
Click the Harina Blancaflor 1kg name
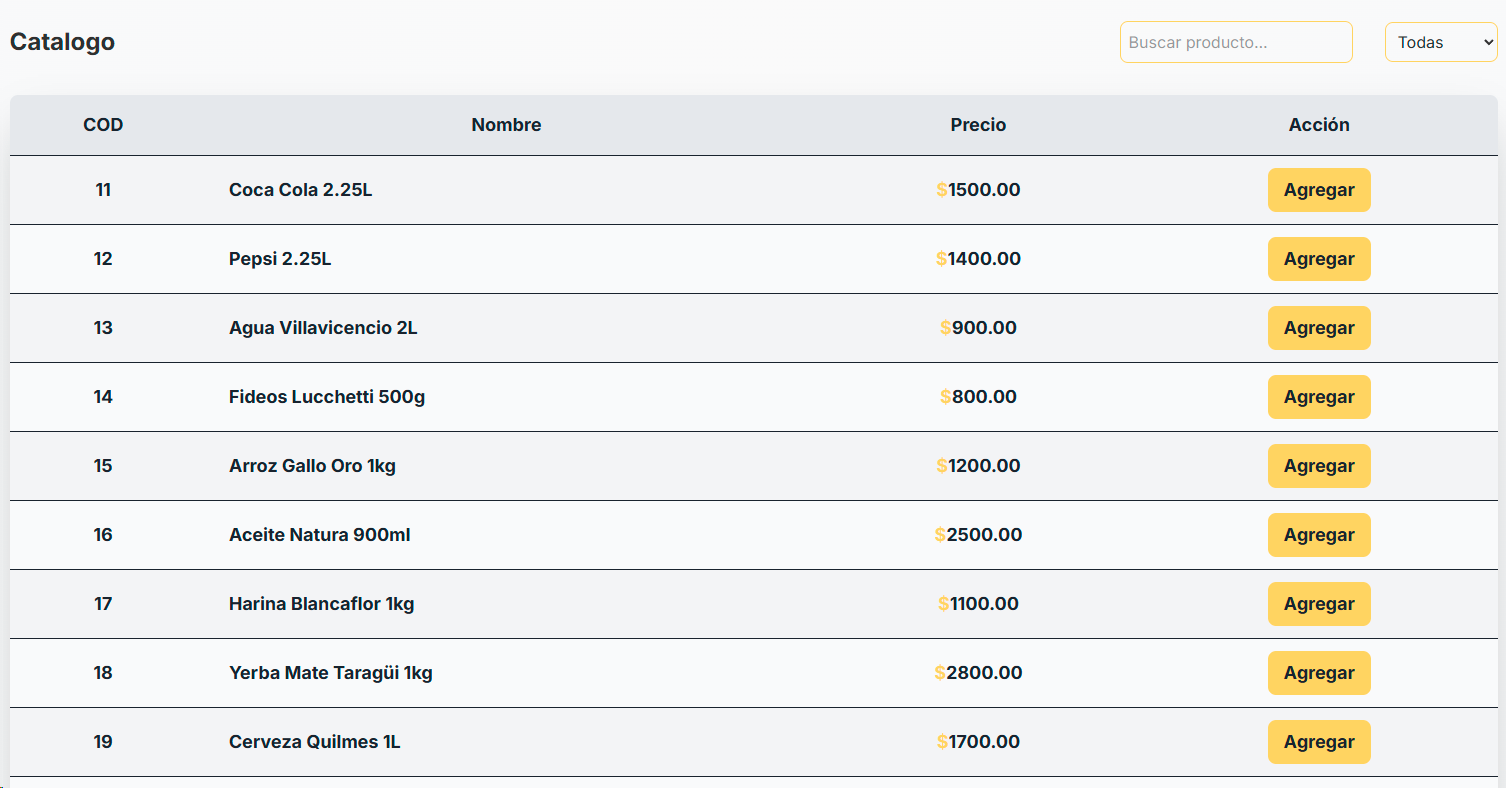click(x=321, y=604)
